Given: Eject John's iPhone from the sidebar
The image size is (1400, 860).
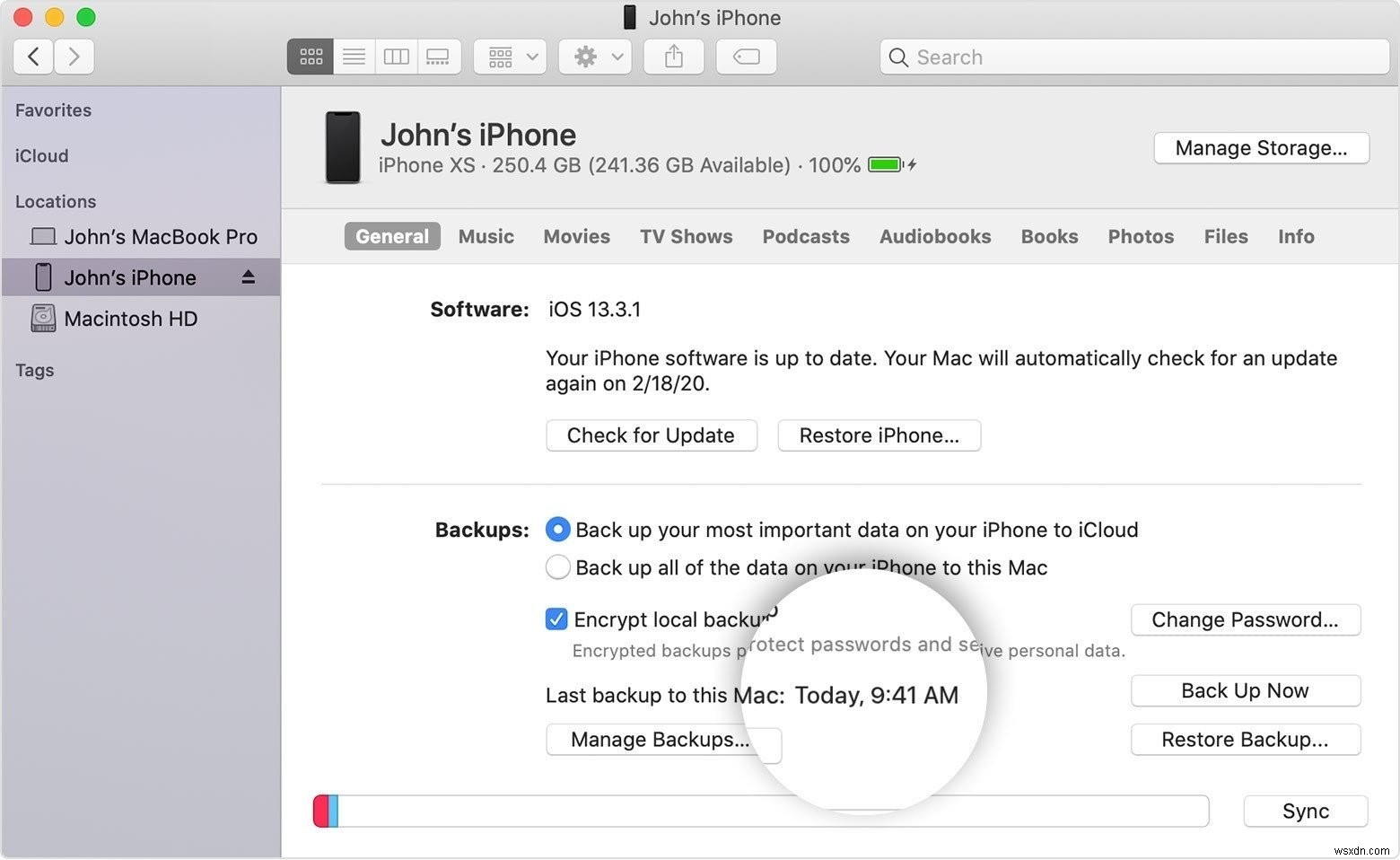Looking at the screenshot, I should [248, 277].
